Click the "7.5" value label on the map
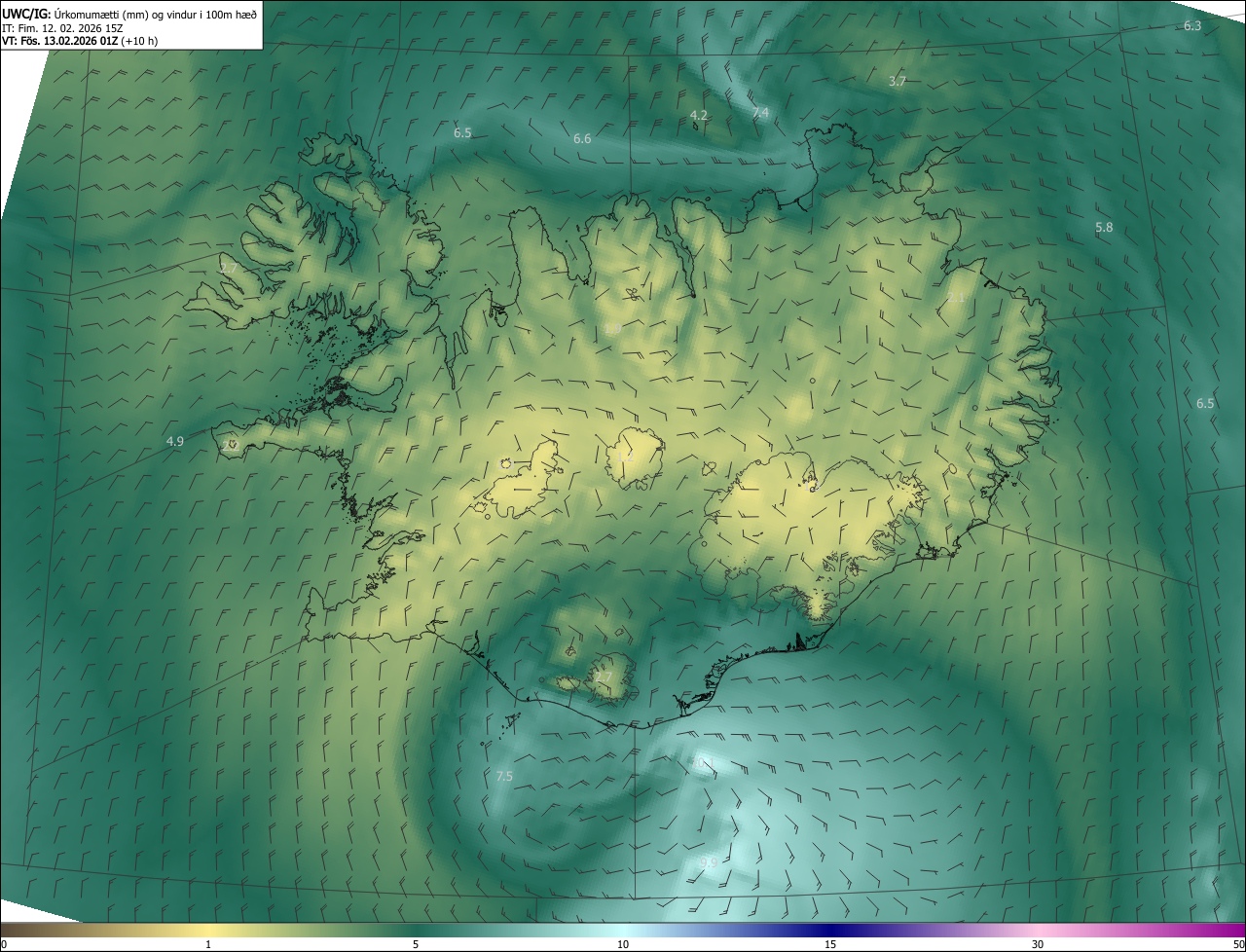Viewport: 1246px width, 952px height. point(504,776)
